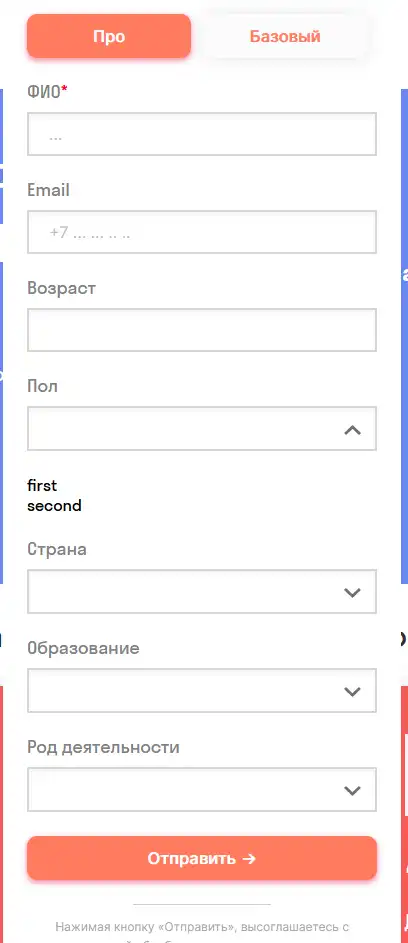Screen dimensions: 408x943
Task: Click the Email field label
Action: (x=48, y=190)
